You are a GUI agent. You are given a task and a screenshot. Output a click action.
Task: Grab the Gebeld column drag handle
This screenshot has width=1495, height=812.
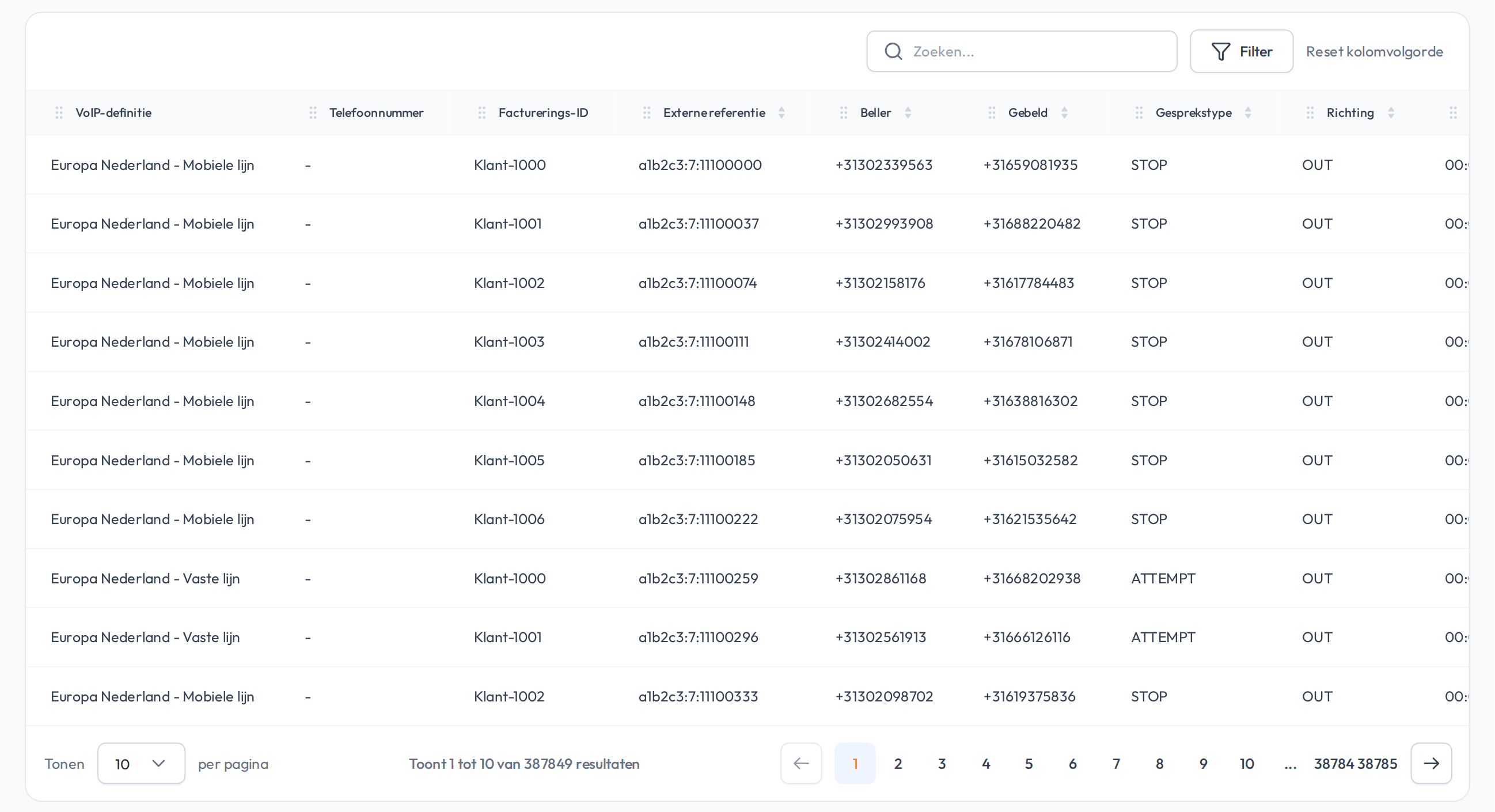click(x=991, y=113)
